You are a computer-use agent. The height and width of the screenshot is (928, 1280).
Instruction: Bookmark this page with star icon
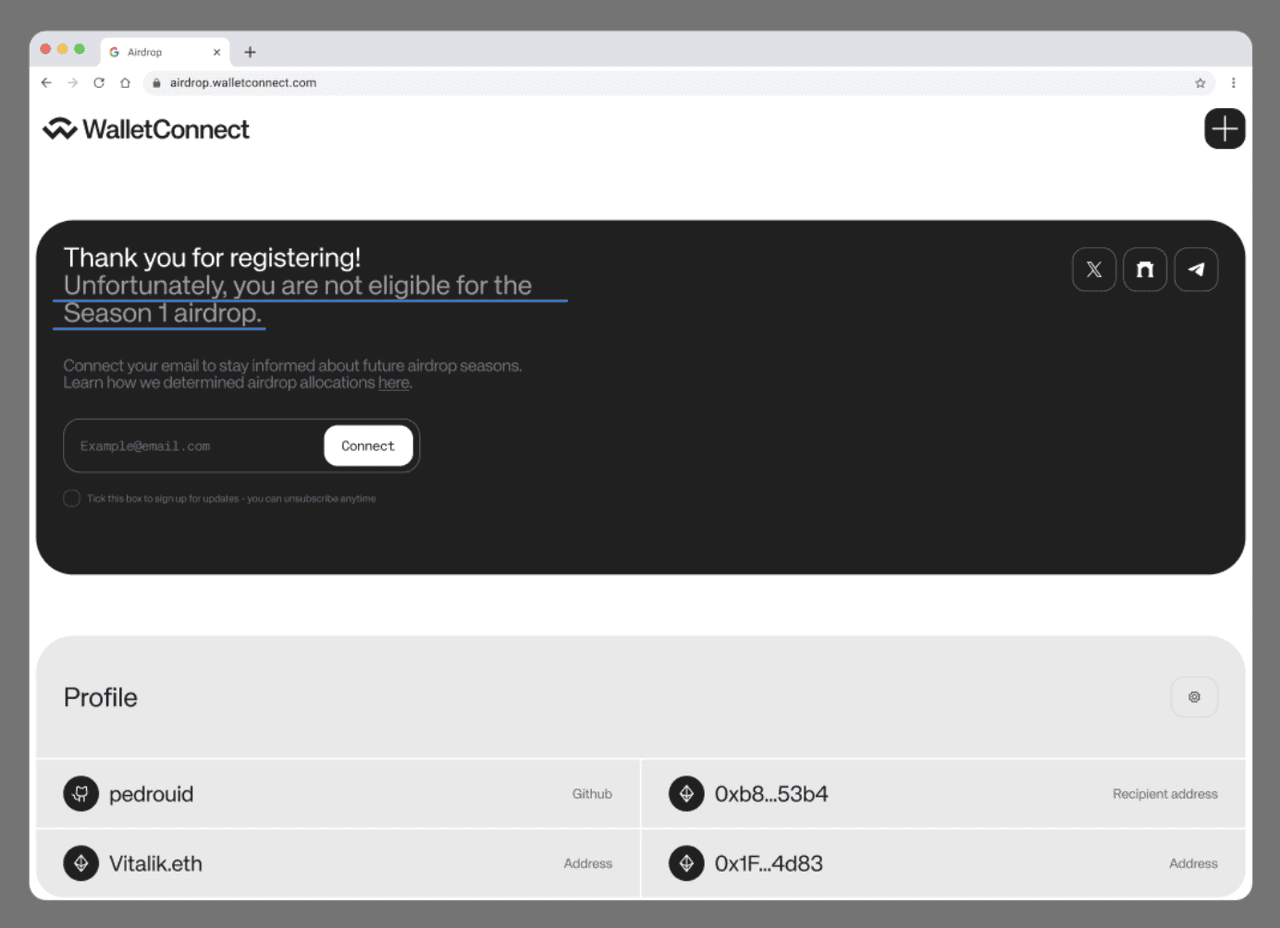(1200, 83)
